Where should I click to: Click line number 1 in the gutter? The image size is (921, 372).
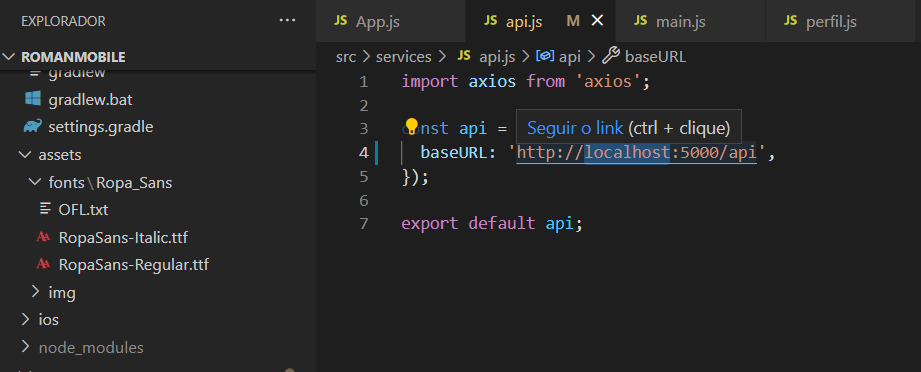[x=364, y=82]
